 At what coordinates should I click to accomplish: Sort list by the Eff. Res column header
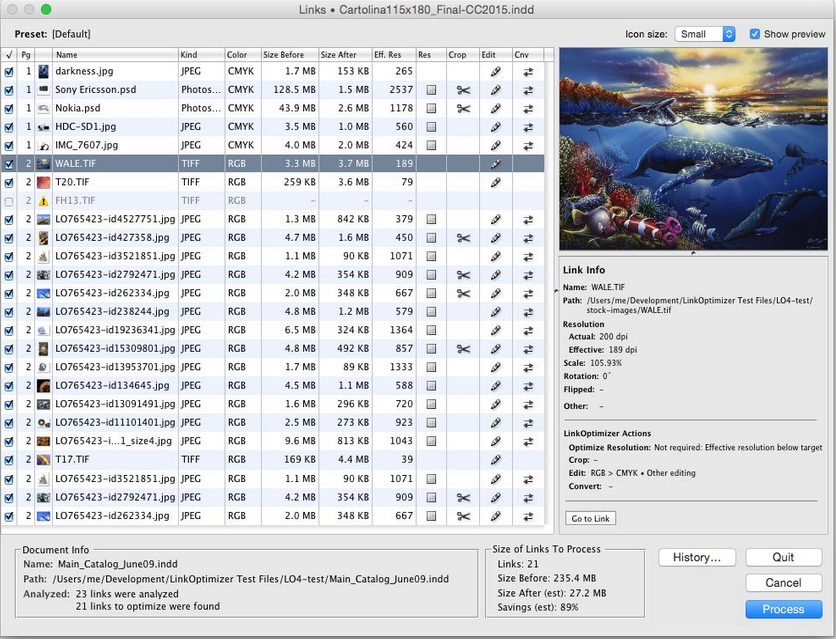pos(393,54)
